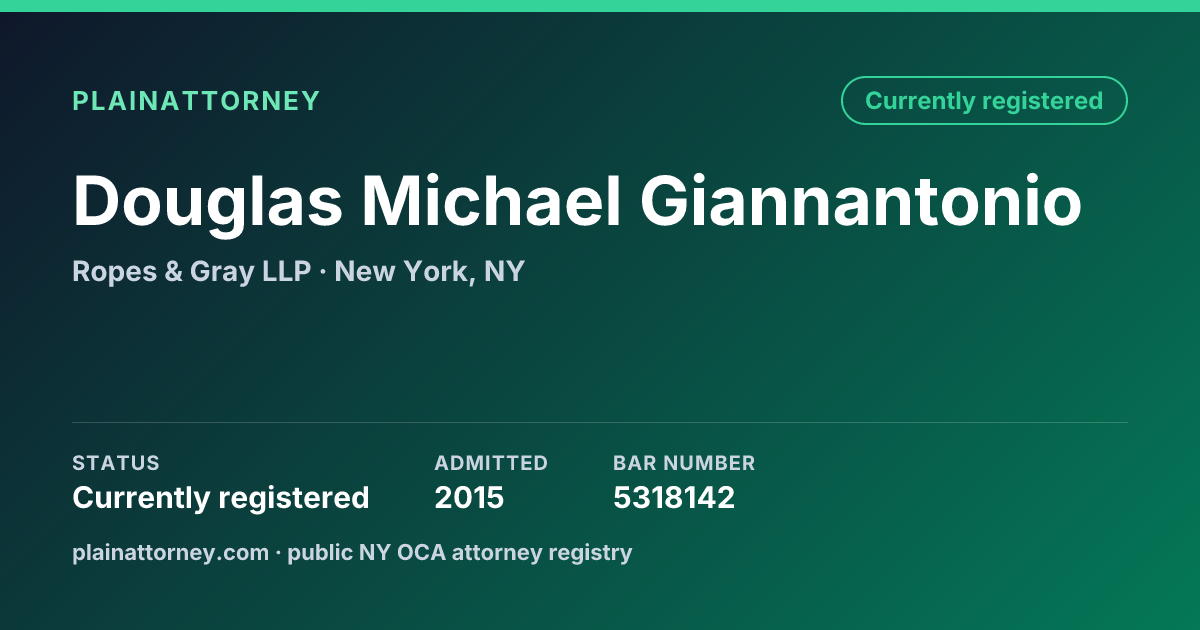The width and height of the screenshot is (1200, 630).
Task: Click the green accent bar at top
Action: point(600,6)
